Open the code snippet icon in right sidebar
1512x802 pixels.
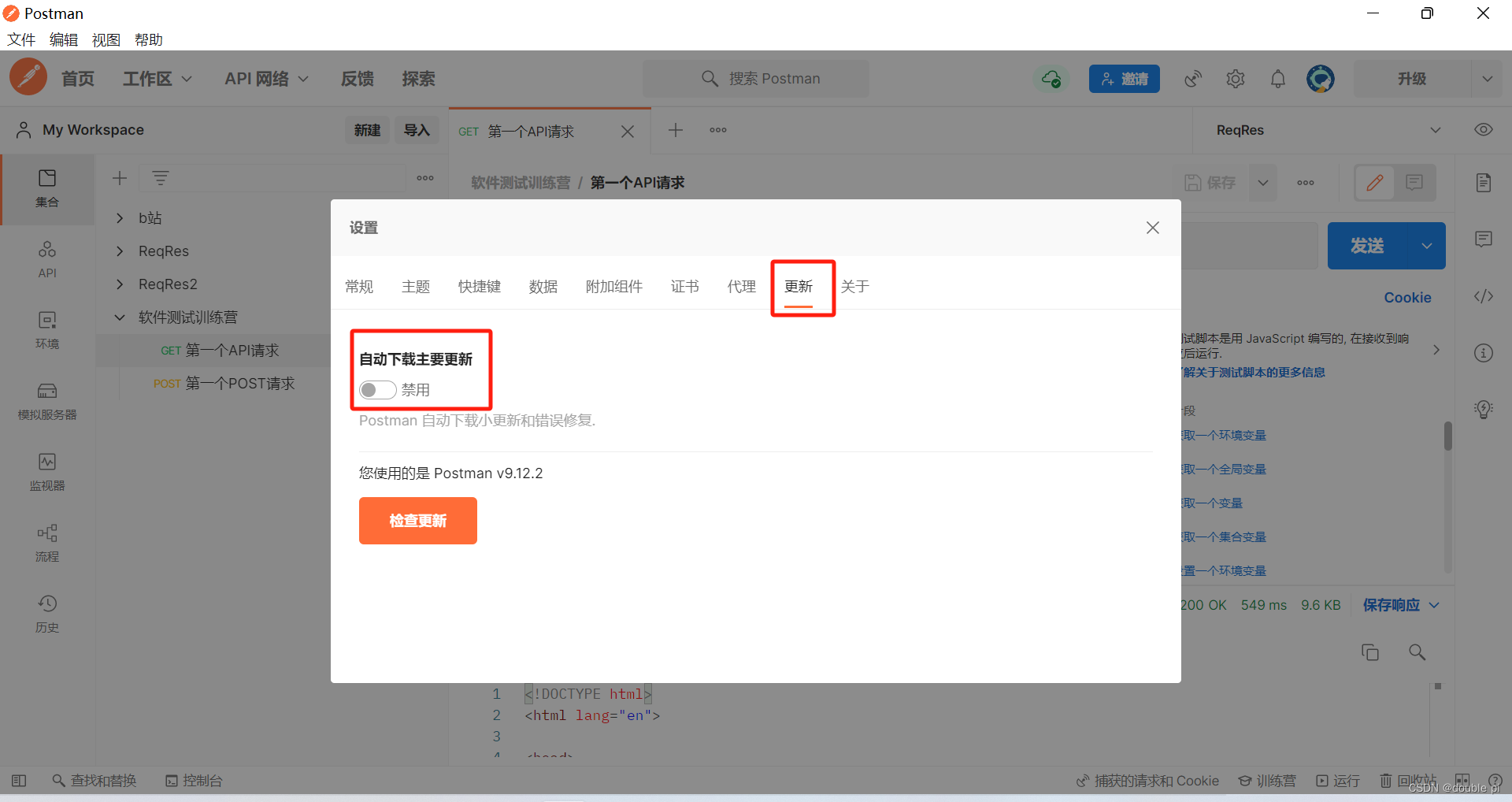point(1484,296)
